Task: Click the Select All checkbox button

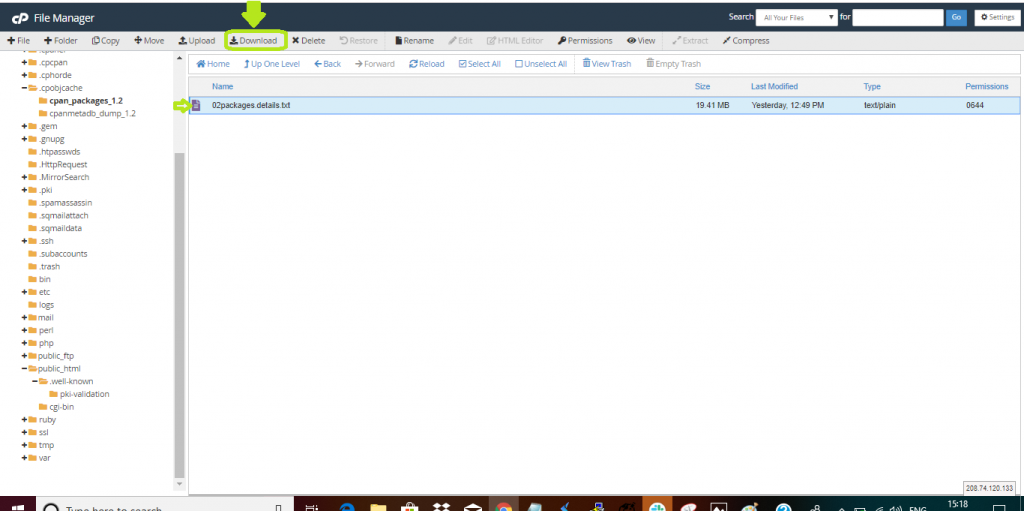Action: [479, 64]
